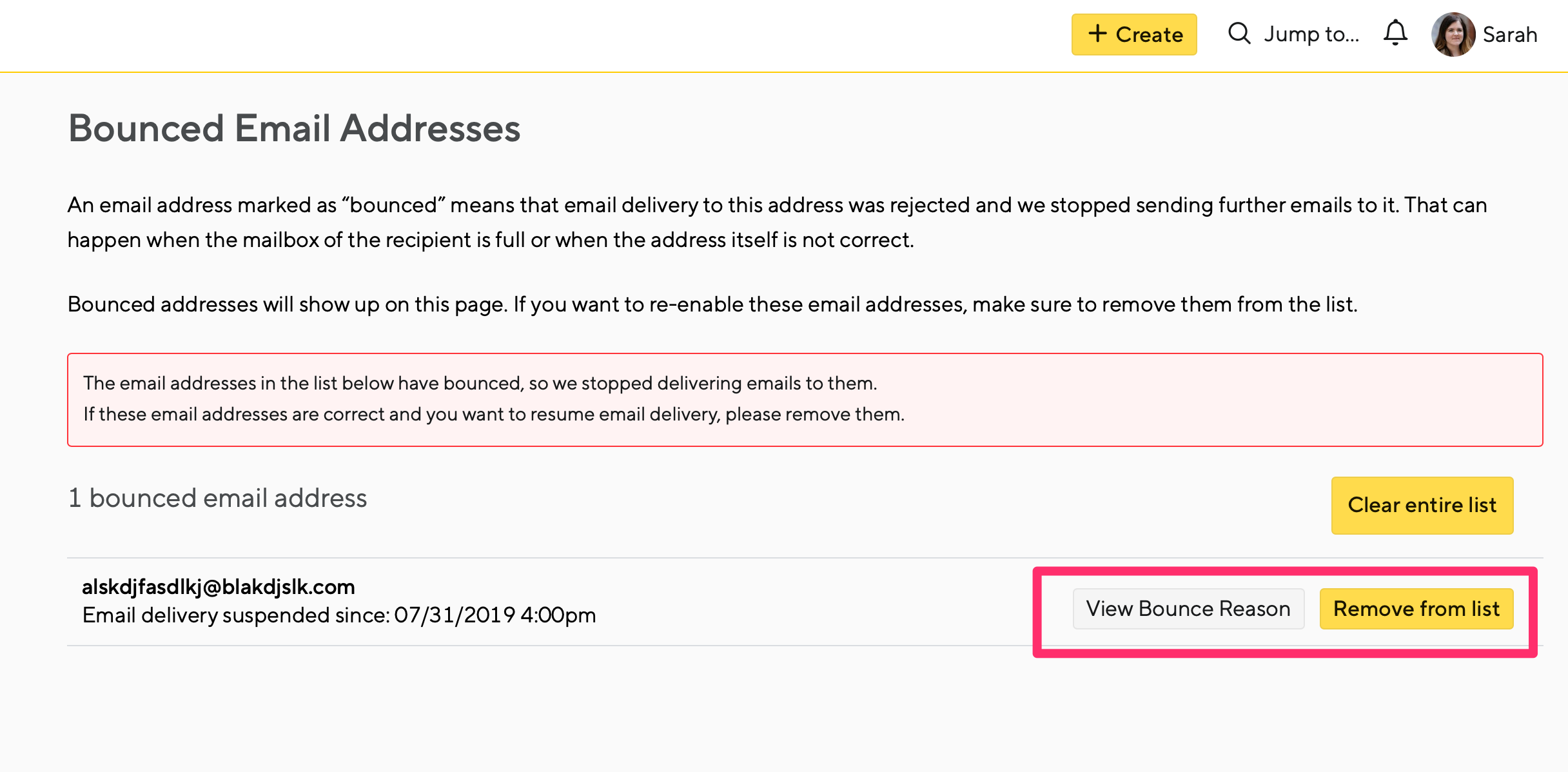Open the Jump to... search field

(x=1293, y=34)
